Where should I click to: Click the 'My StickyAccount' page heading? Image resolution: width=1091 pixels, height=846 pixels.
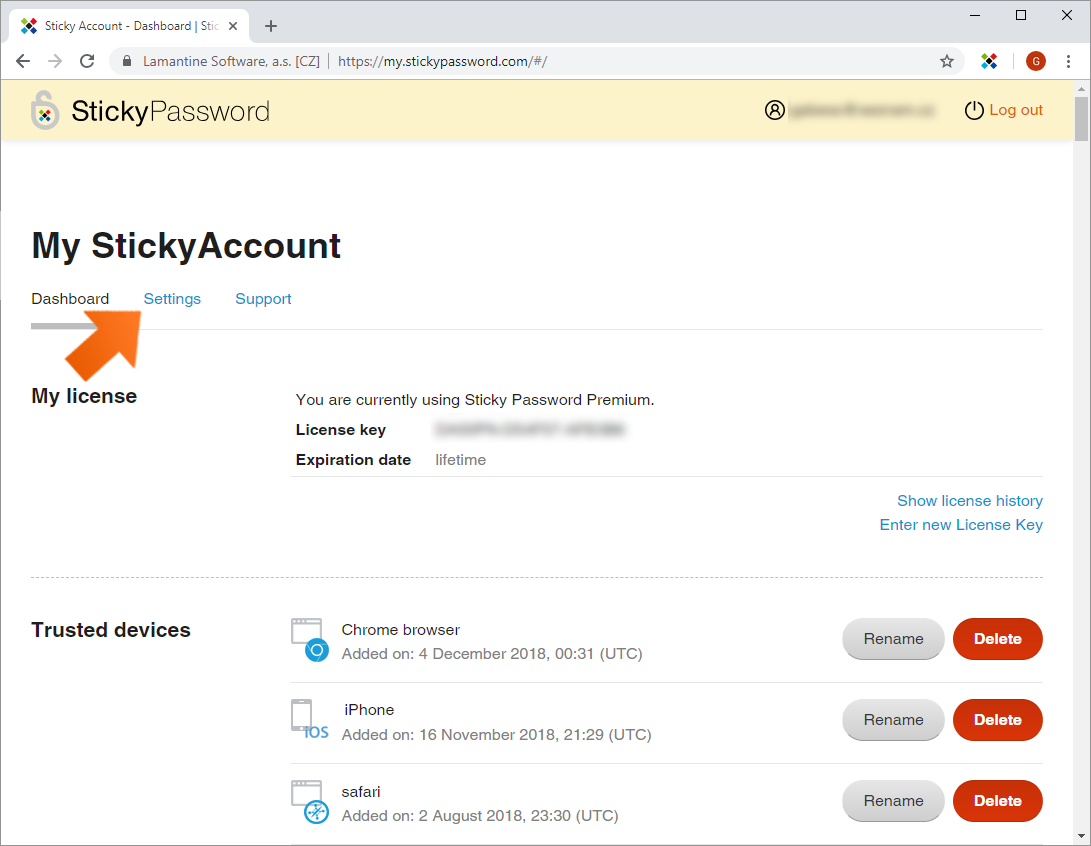point(186,246)
